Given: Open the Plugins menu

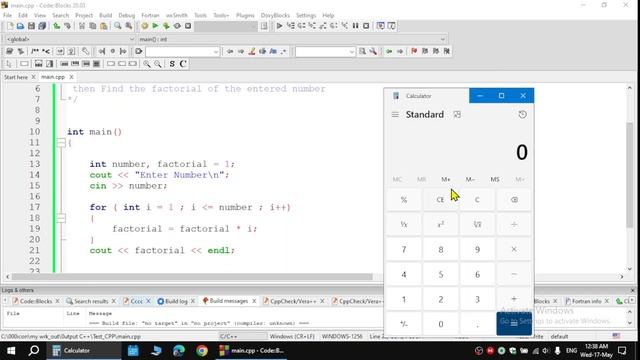Looking at the screenshot, I should tap(245, 15).
